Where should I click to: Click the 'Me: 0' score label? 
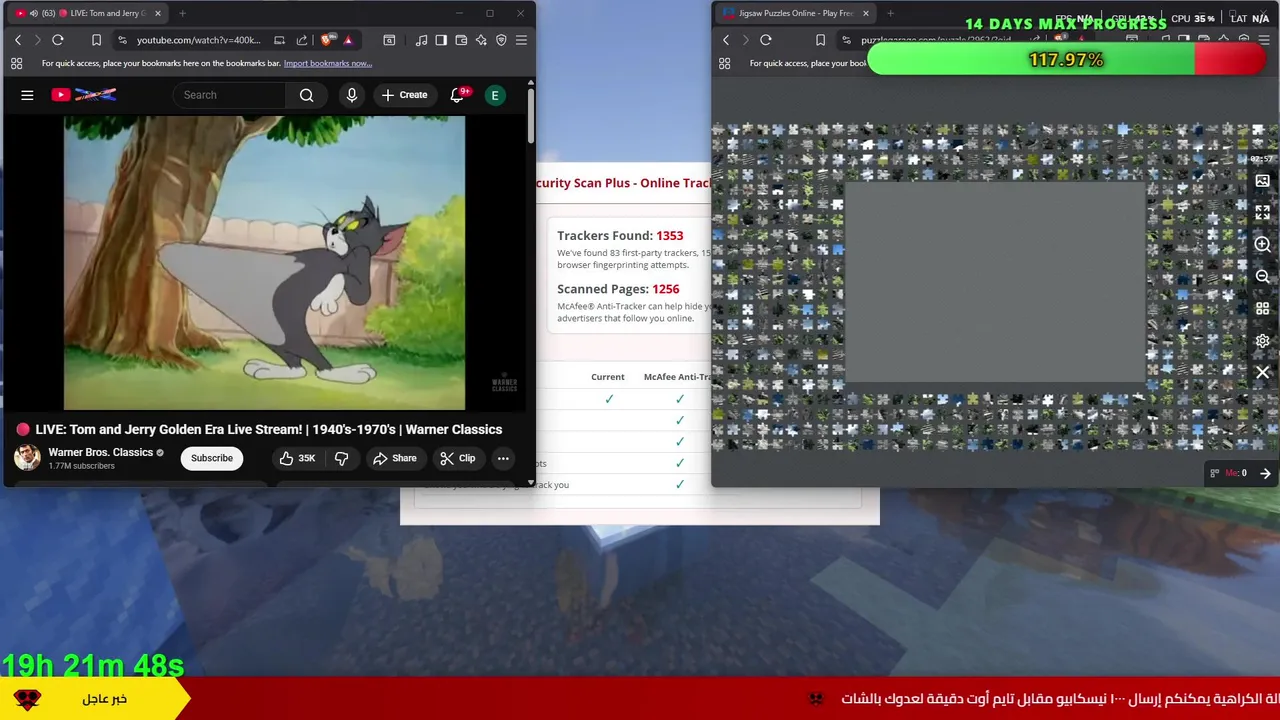click(x=1236, y=473)
